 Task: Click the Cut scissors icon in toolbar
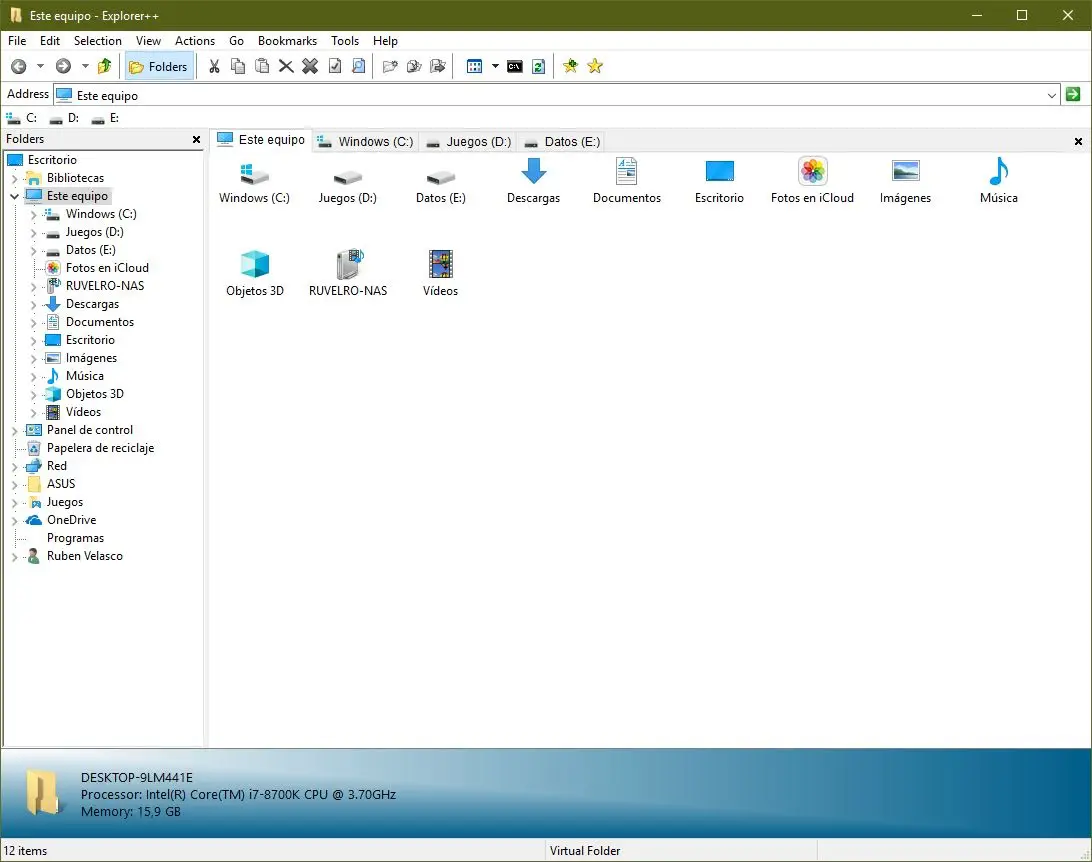click(214, 66)
